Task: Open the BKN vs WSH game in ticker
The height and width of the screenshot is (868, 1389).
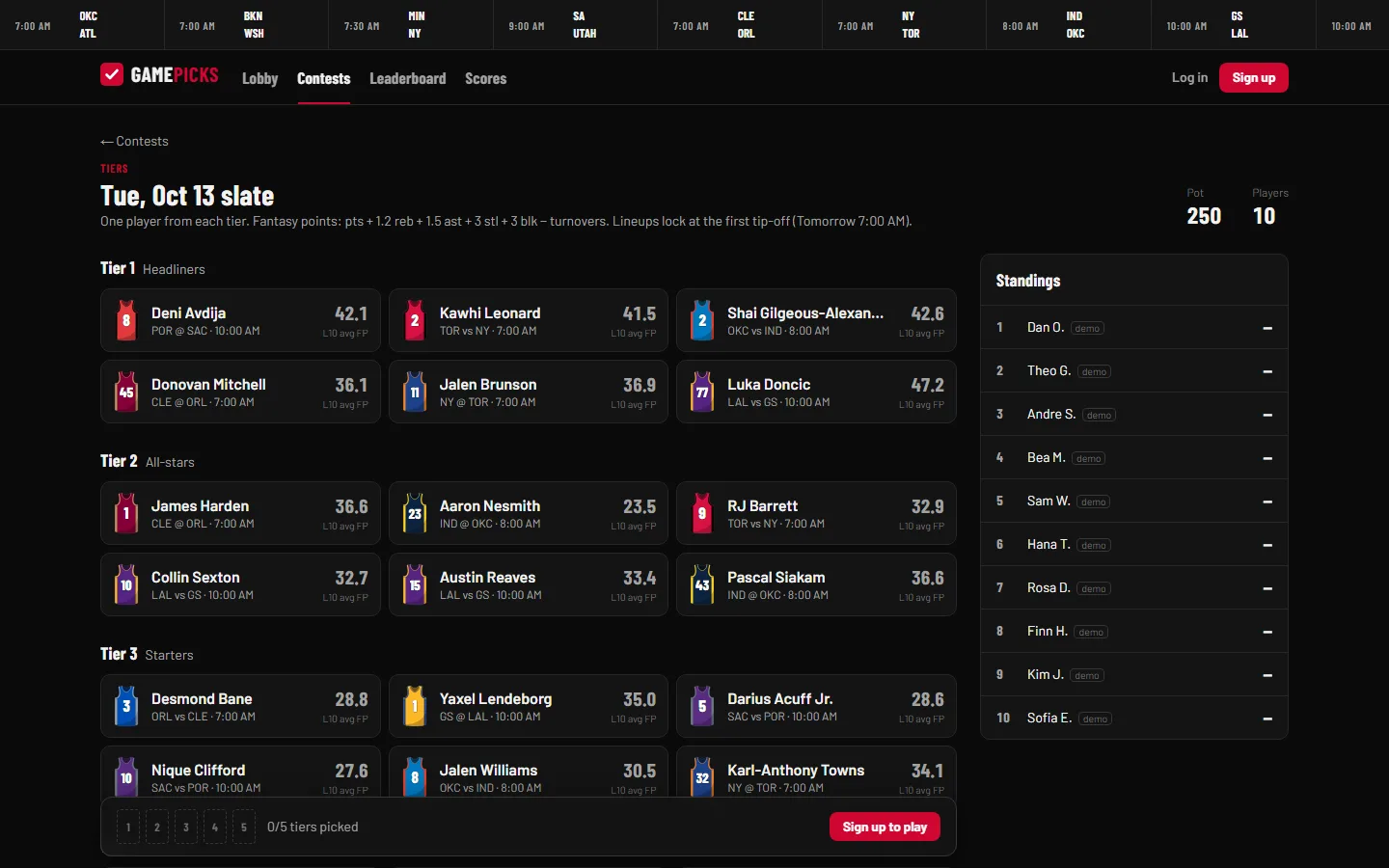Action: 246,25
